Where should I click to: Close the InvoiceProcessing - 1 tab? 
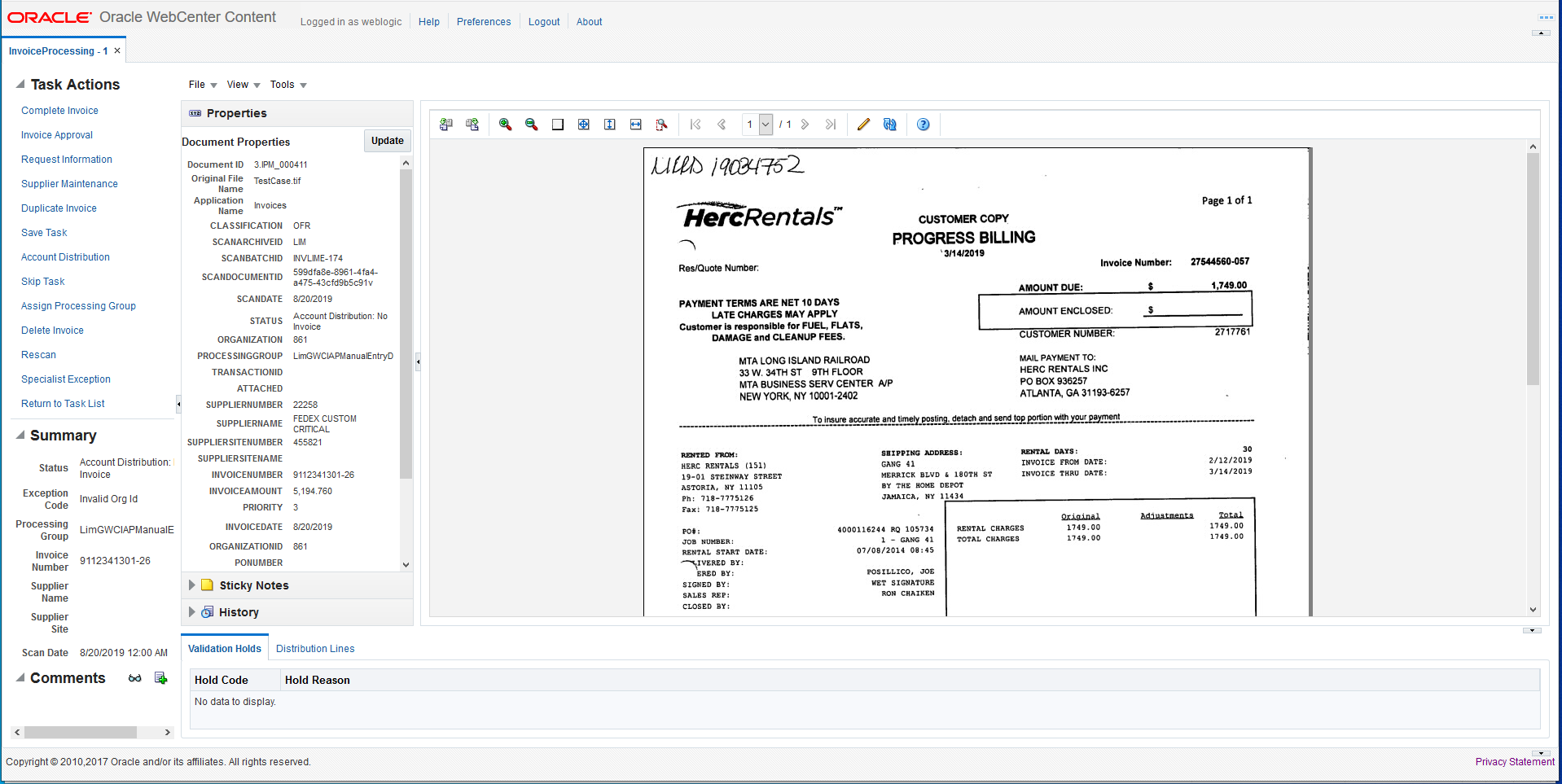click(x=117, y=50)
